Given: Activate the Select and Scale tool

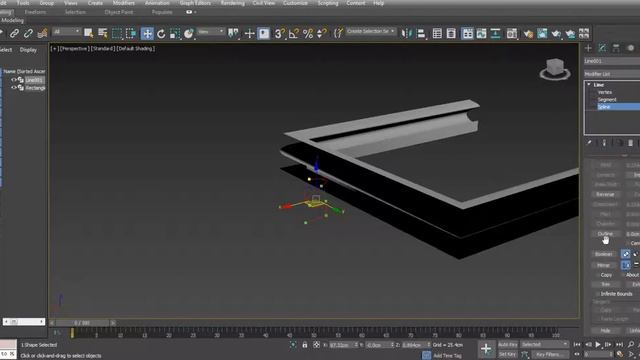Looking at the screenshot, I should coord(175,33).
